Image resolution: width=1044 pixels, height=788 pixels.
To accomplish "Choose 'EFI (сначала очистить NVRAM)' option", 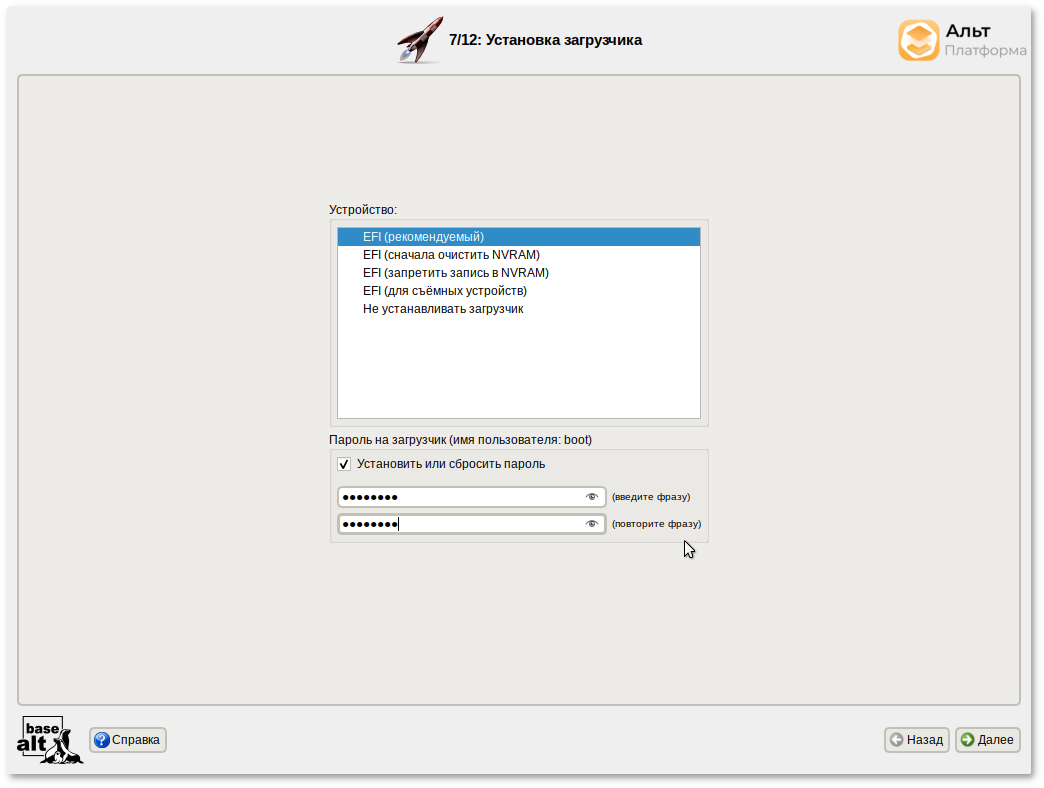I will (x=451, y=255).
